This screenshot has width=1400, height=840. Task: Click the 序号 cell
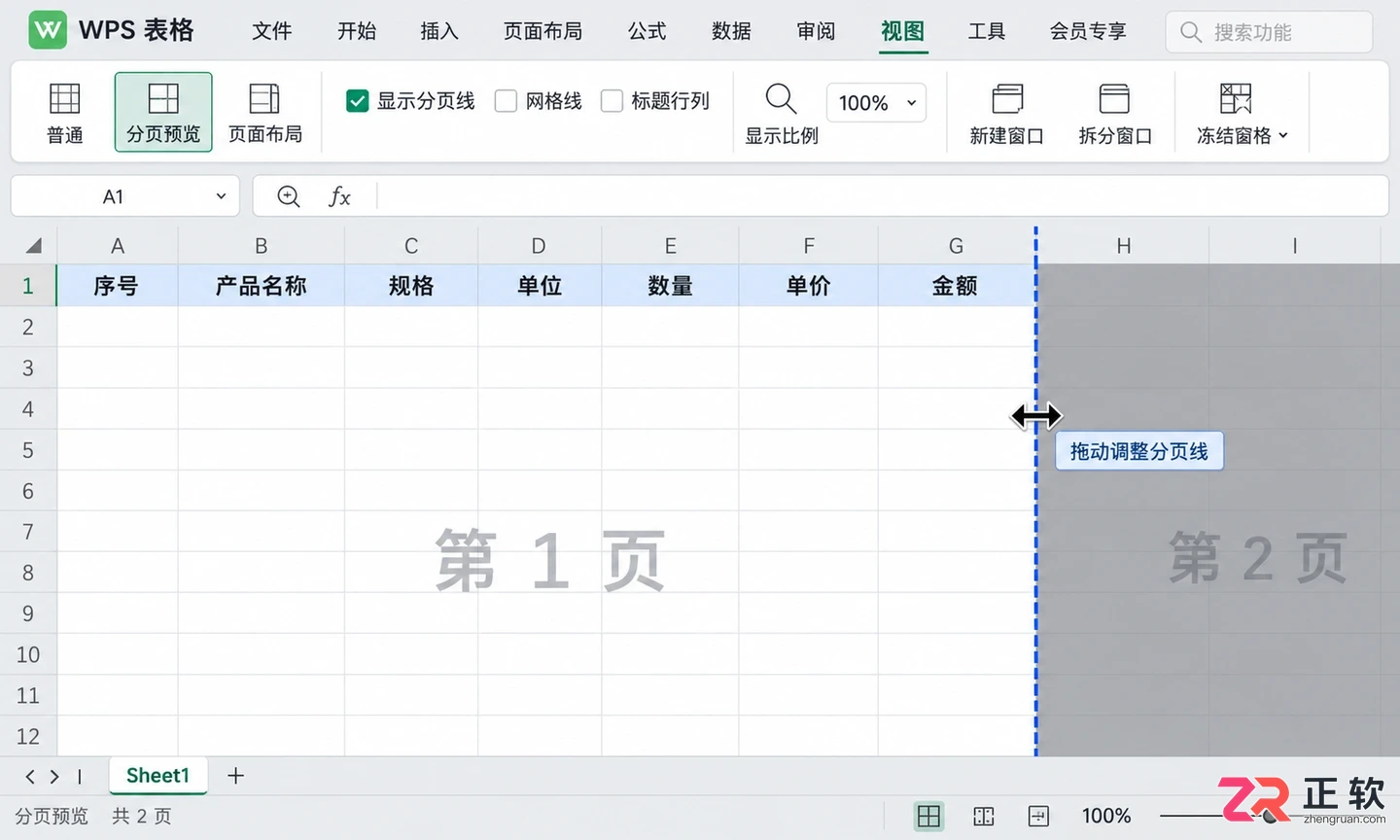[118, 286]
